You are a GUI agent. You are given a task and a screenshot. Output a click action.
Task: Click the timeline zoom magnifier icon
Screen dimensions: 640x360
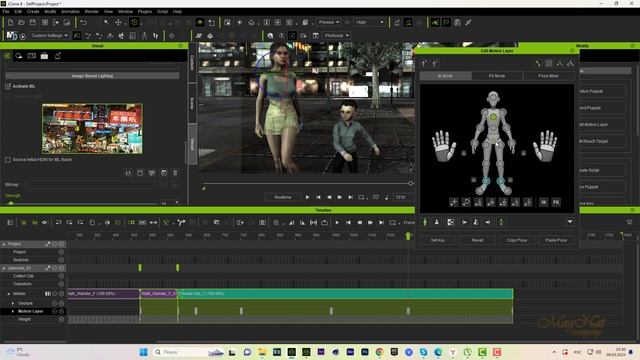(x=276, y=222)
